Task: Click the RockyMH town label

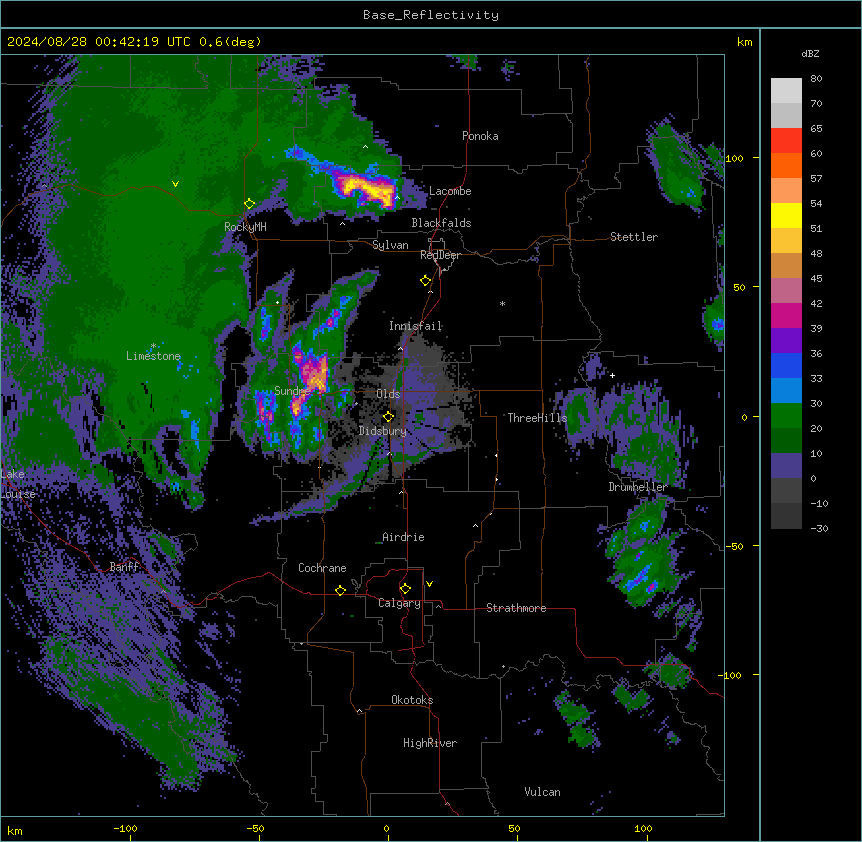Action: [x=245, y=226]
